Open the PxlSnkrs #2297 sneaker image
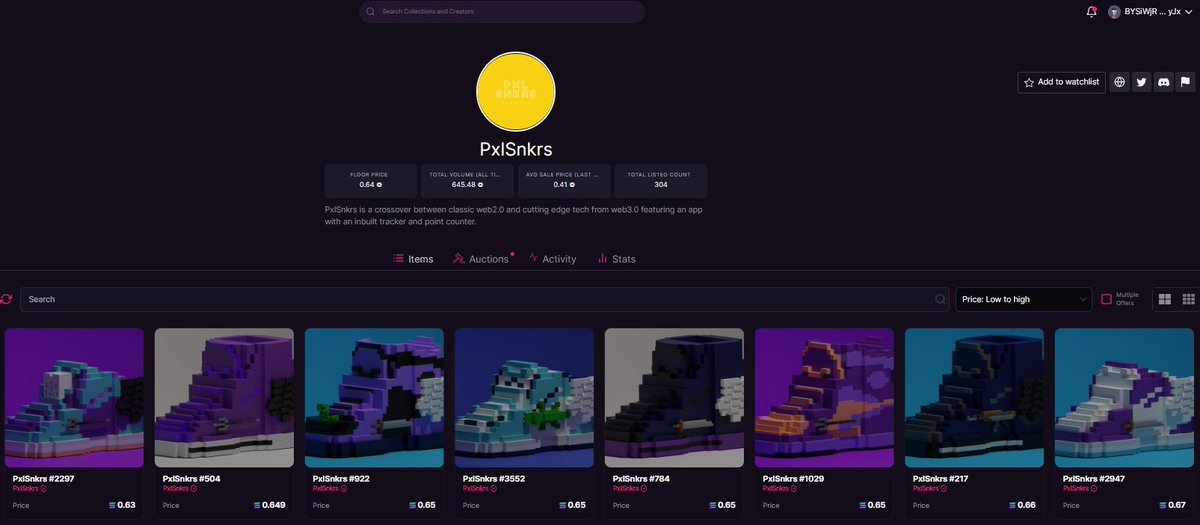This screenshot has width=1200, height=525. pyautogui.click(x=74, y=397)
